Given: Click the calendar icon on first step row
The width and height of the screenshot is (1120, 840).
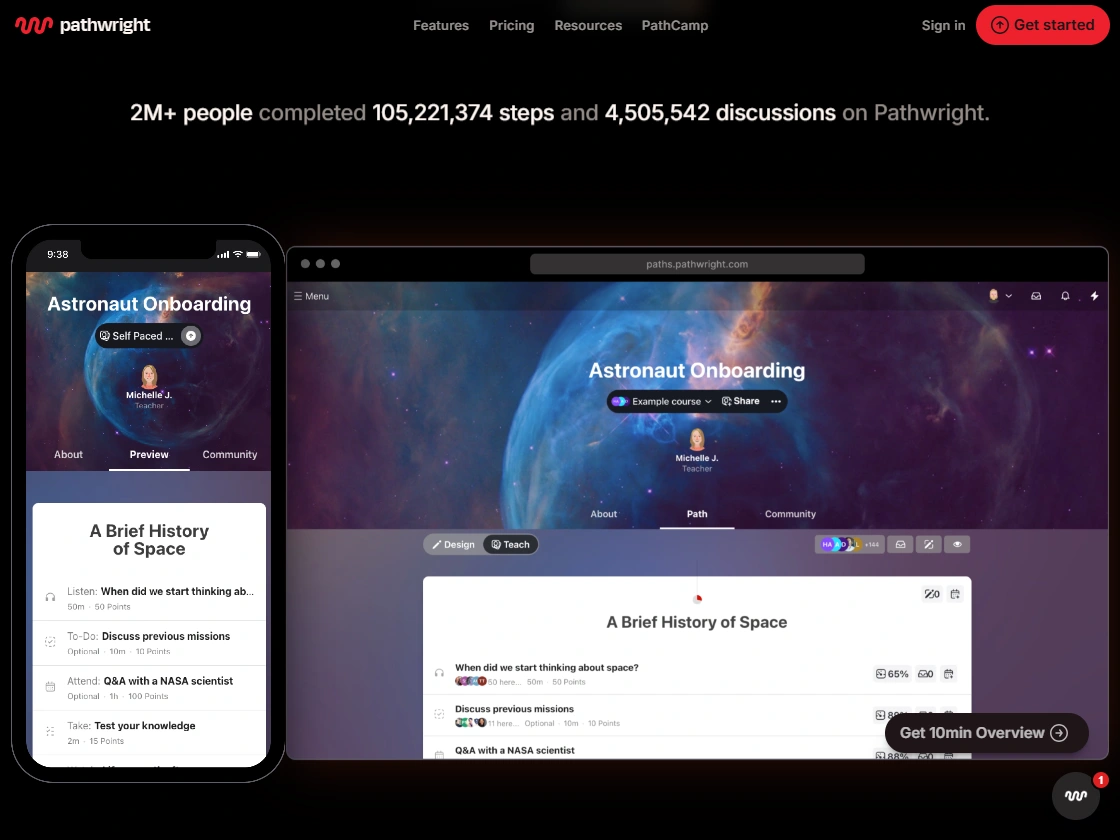Looking at the screenshot, I should click(949, 674).
